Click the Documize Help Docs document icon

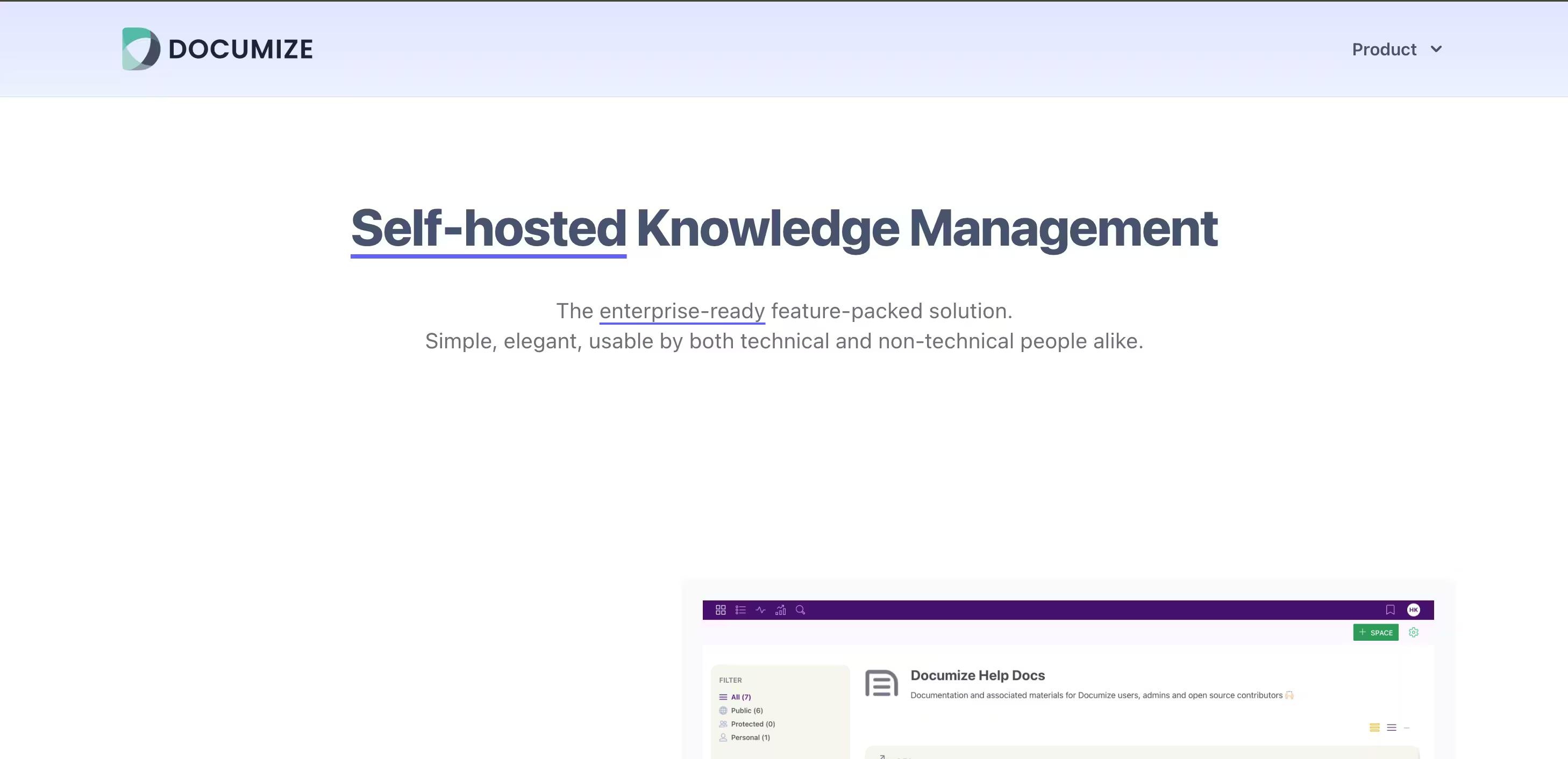[x=881, y=684]
